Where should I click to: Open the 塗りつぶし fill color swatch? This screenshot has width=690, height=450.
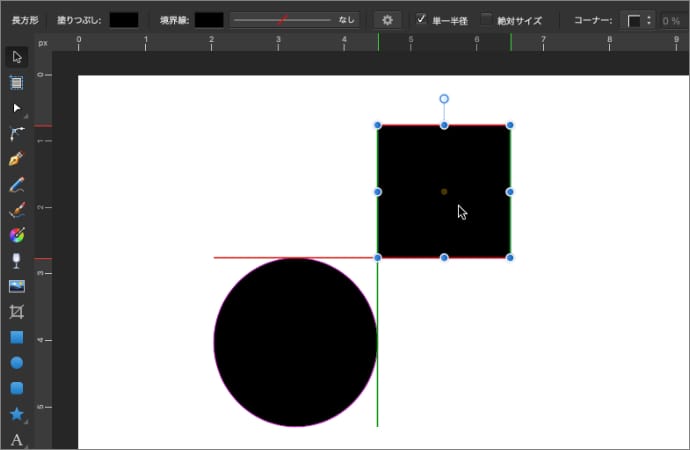click(124, 19)
